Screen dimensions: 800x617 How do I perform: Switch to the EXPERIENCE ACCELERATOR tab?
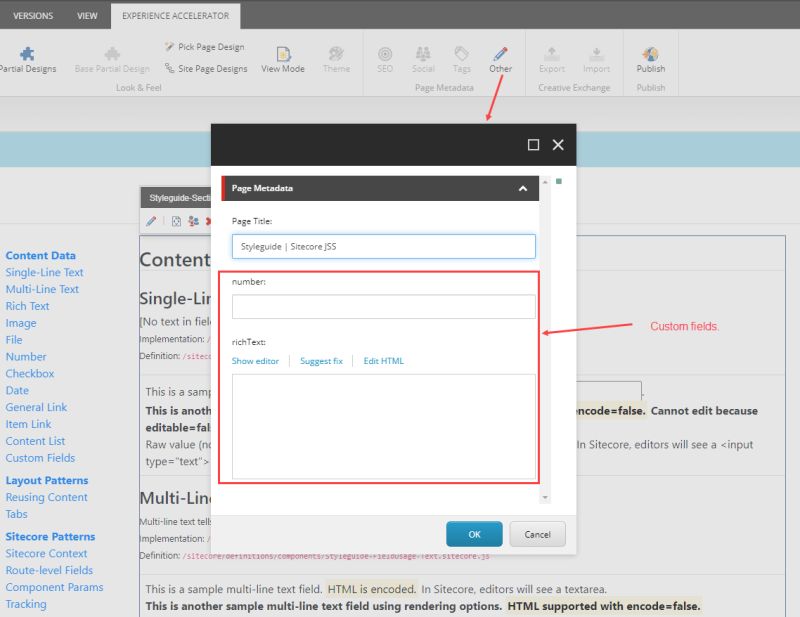coord(175,15)
